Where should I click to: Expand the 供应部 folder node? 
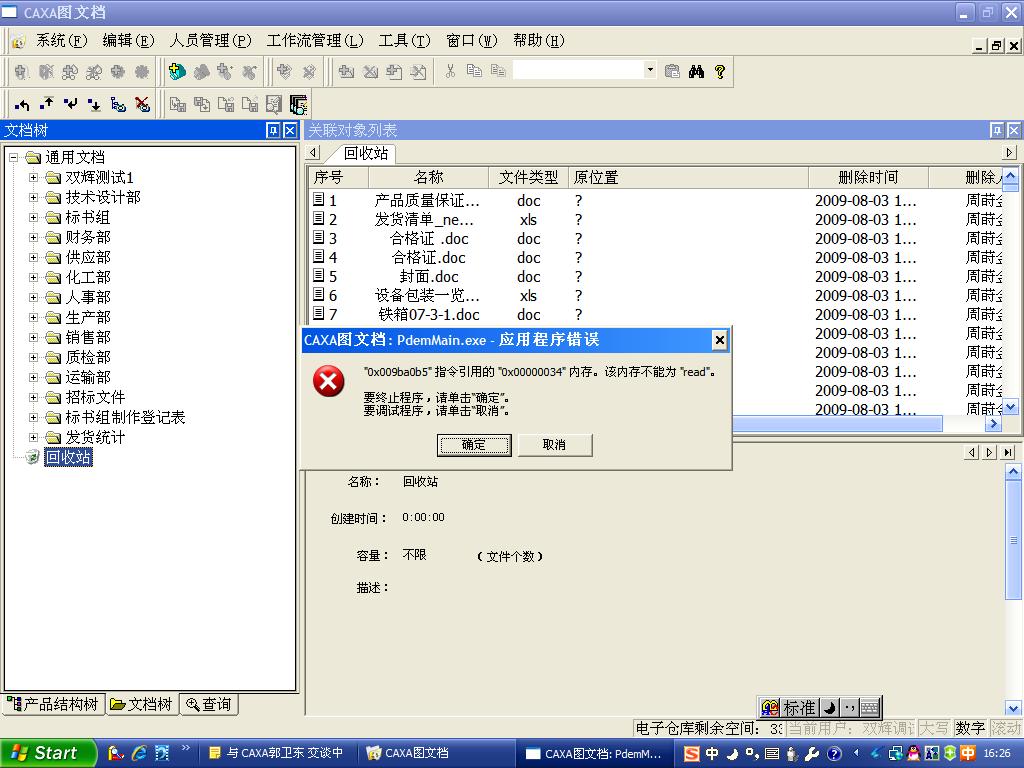33,257
